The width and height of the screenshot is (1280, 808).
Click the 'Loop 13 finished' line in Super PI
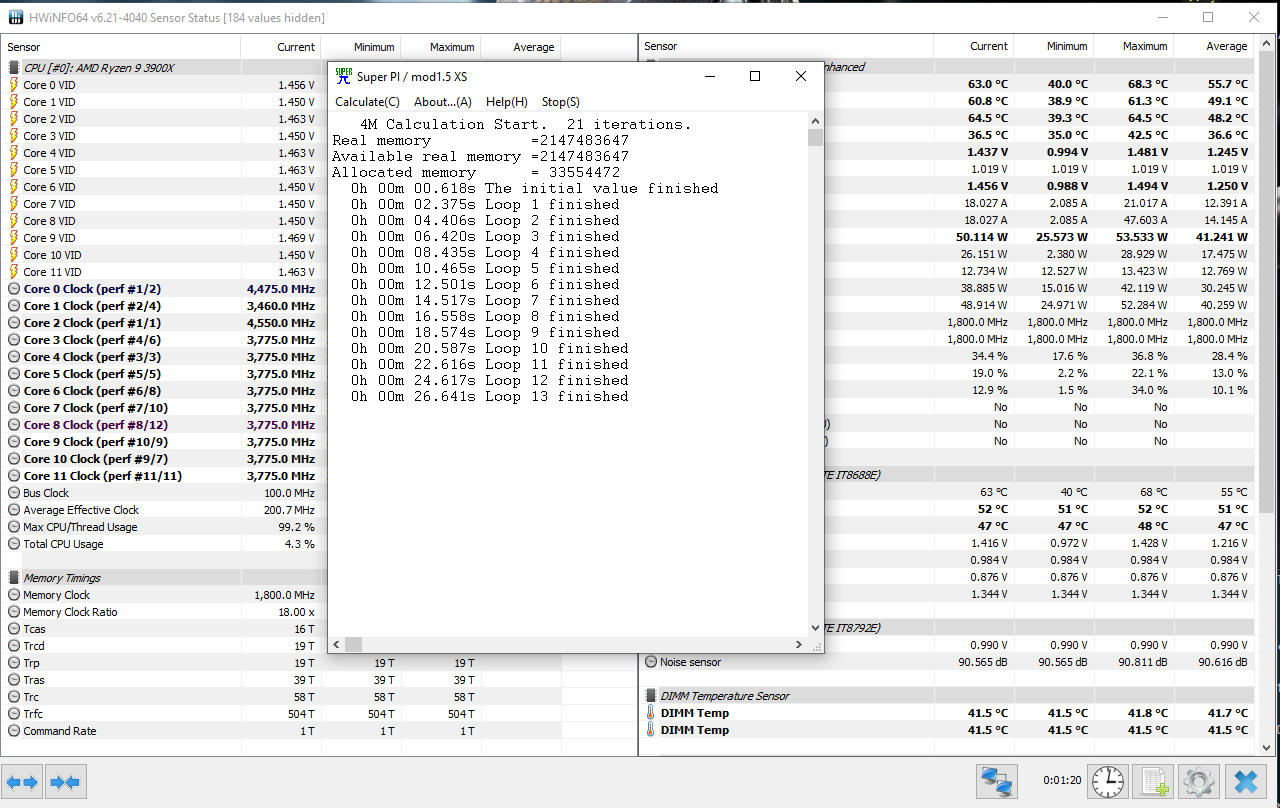[490, 397]
